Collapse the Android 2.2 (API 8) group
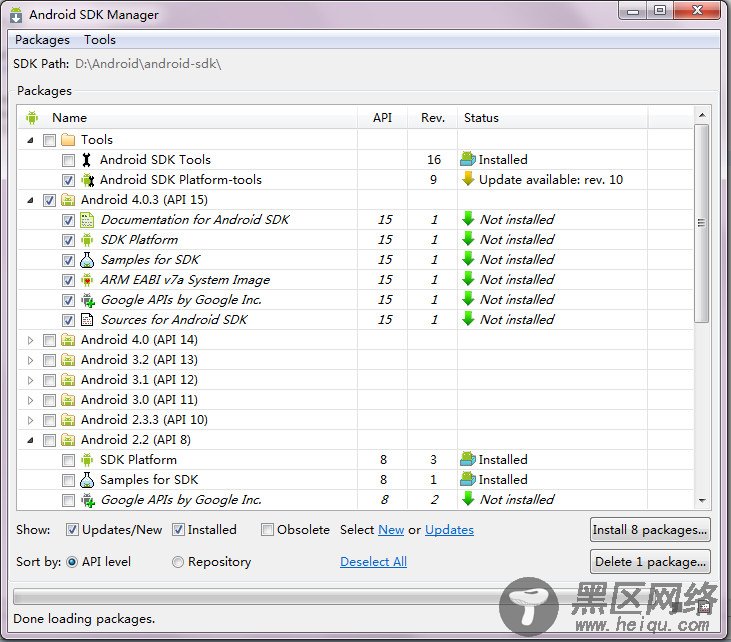731x642 pixels. point(30,440)
